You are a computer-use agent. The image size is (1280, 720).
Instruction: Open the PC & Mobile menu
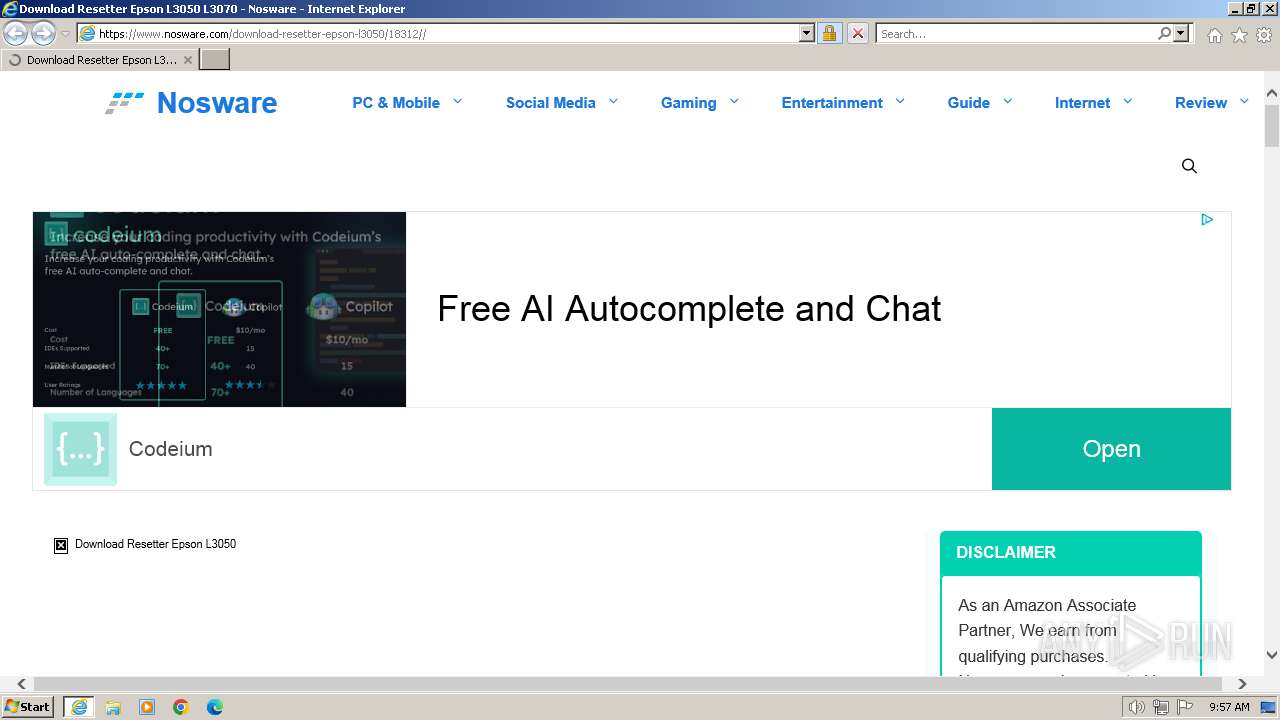click(396, 102)
